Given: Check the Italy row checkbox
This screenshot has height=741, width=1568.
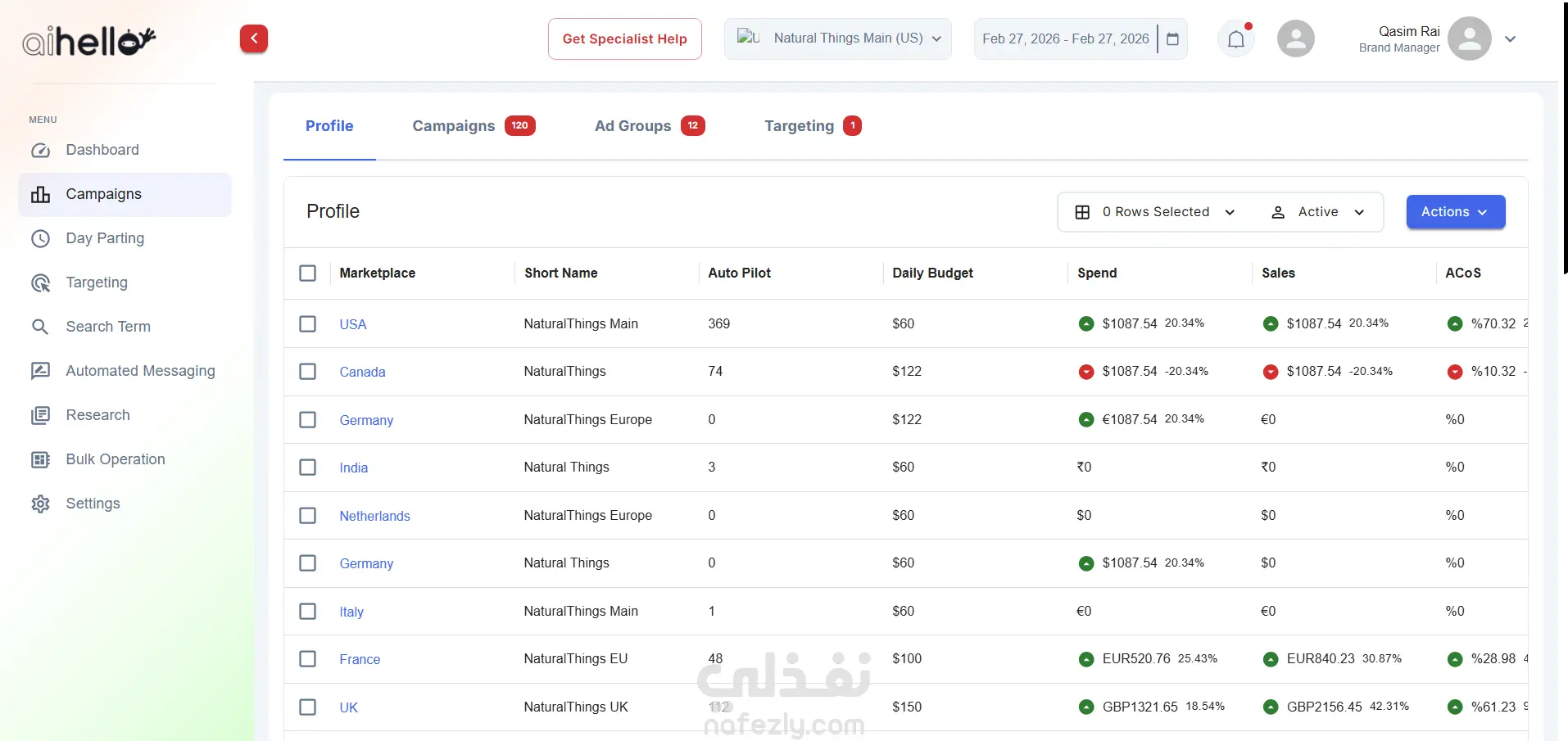Looking at the screenshot, I should (308, 612).
